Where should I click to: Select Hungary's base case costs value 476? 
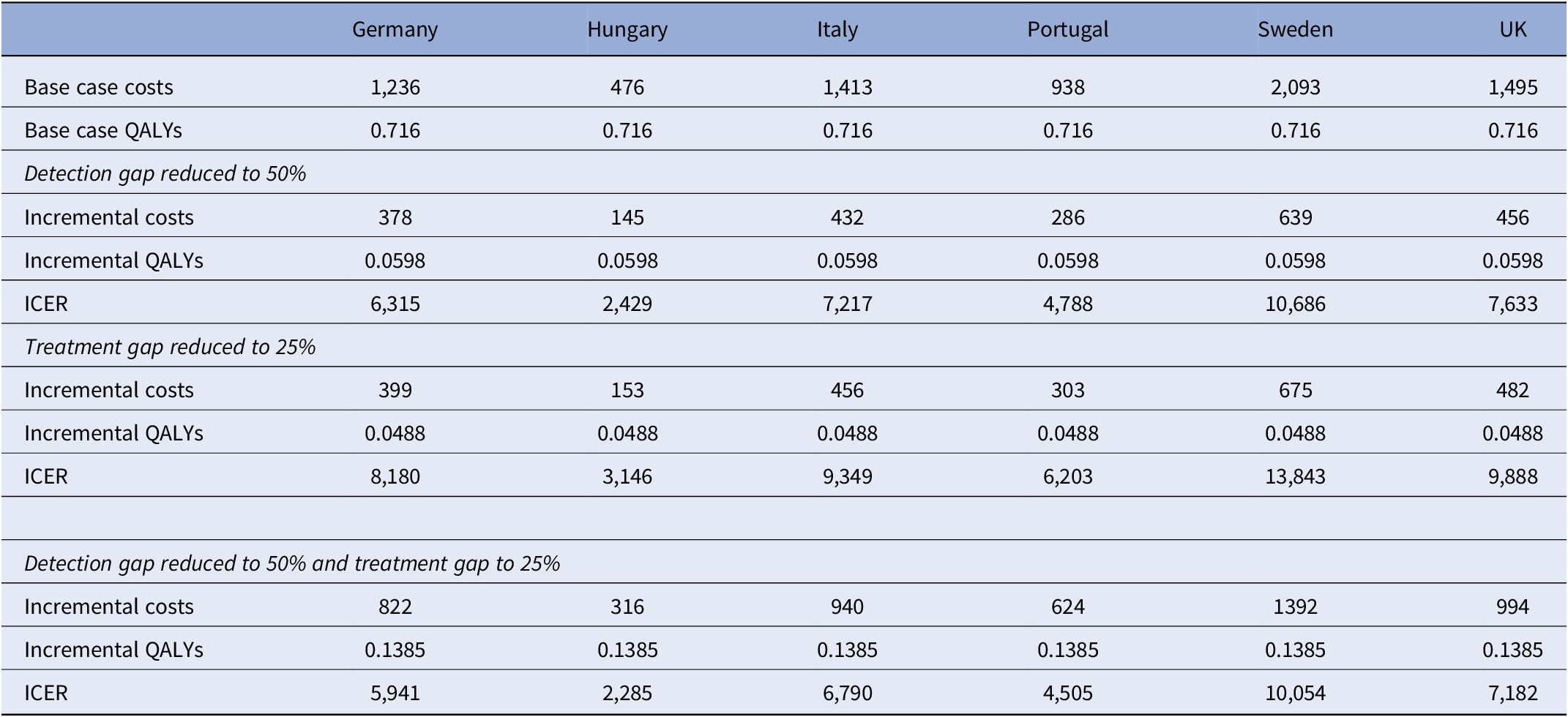point(627,87)
